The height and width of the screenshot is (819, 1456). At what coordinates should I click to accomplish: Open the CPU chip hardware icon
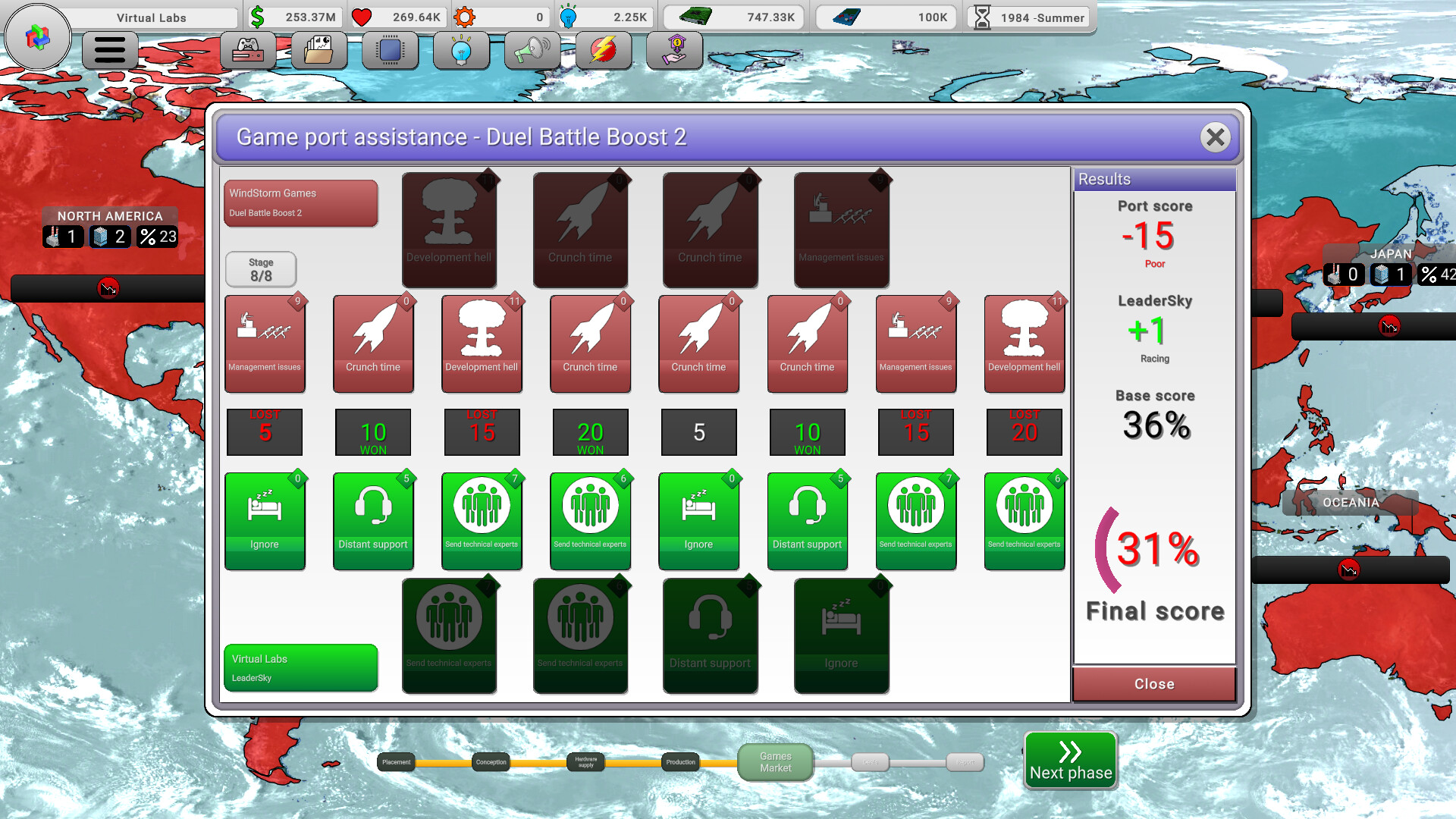(x=390, y=50)
